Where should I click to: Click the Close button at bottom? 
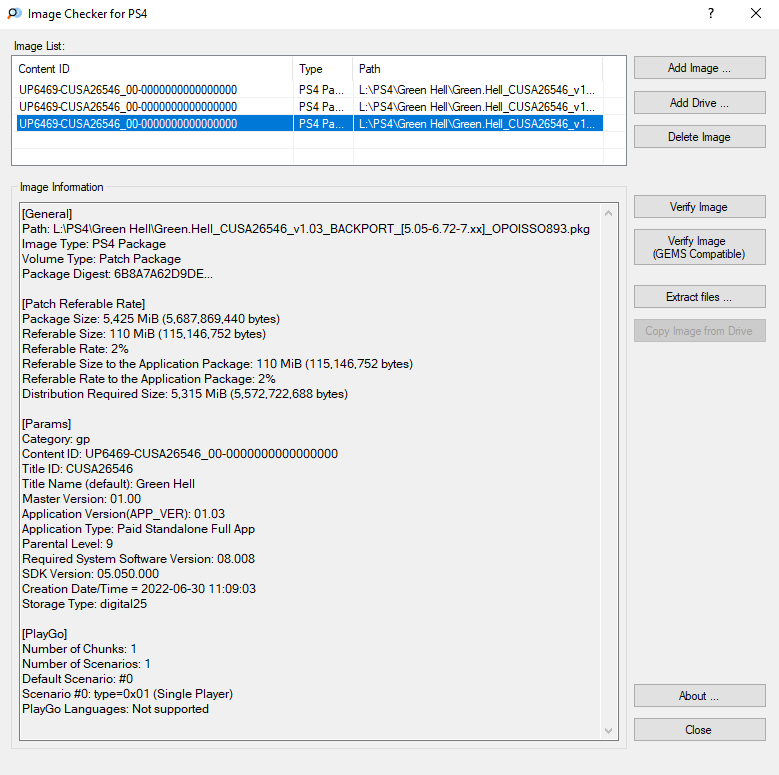(x=700, y=729)
